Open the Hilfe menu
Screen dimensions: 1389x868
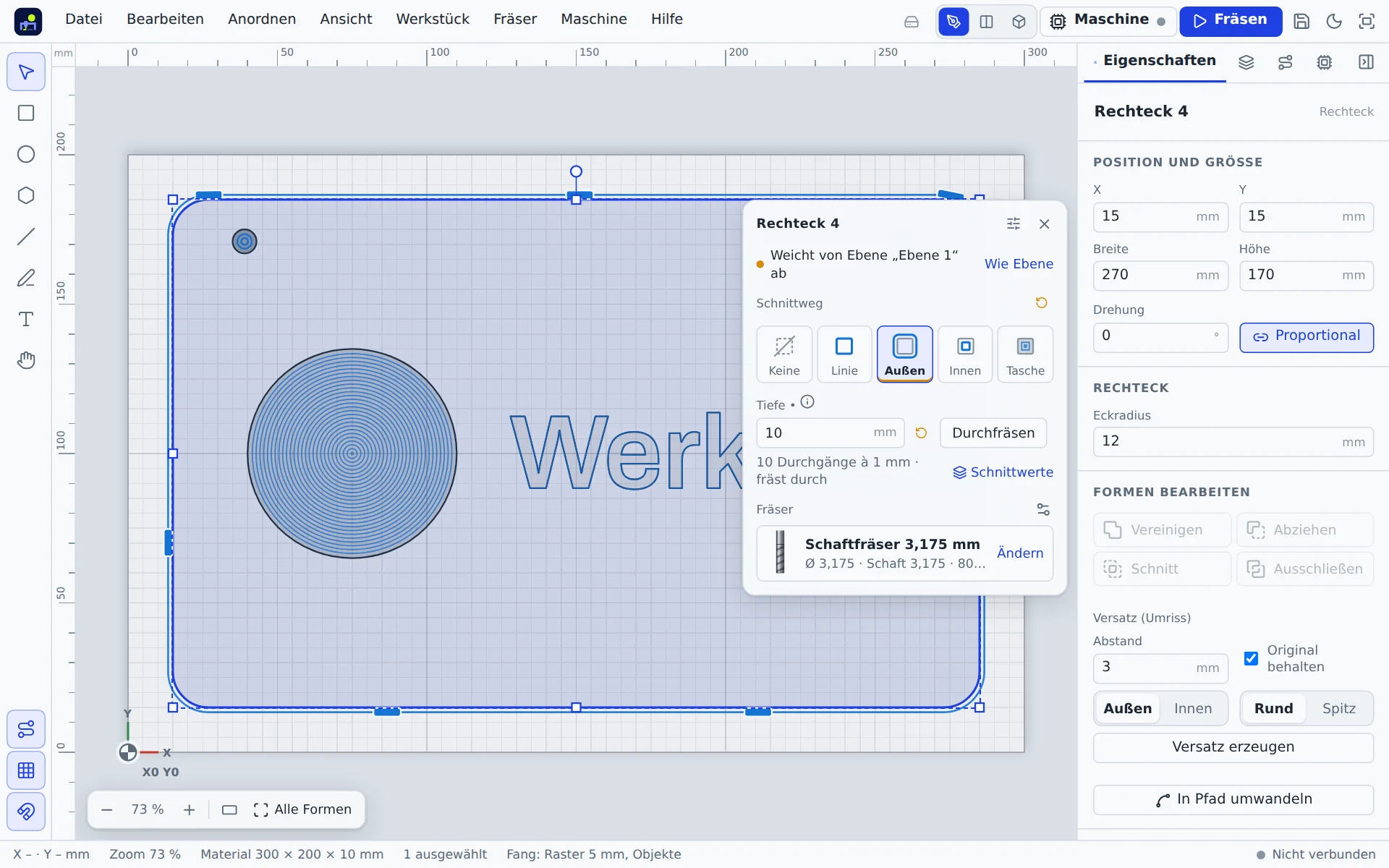click(666, 20)
